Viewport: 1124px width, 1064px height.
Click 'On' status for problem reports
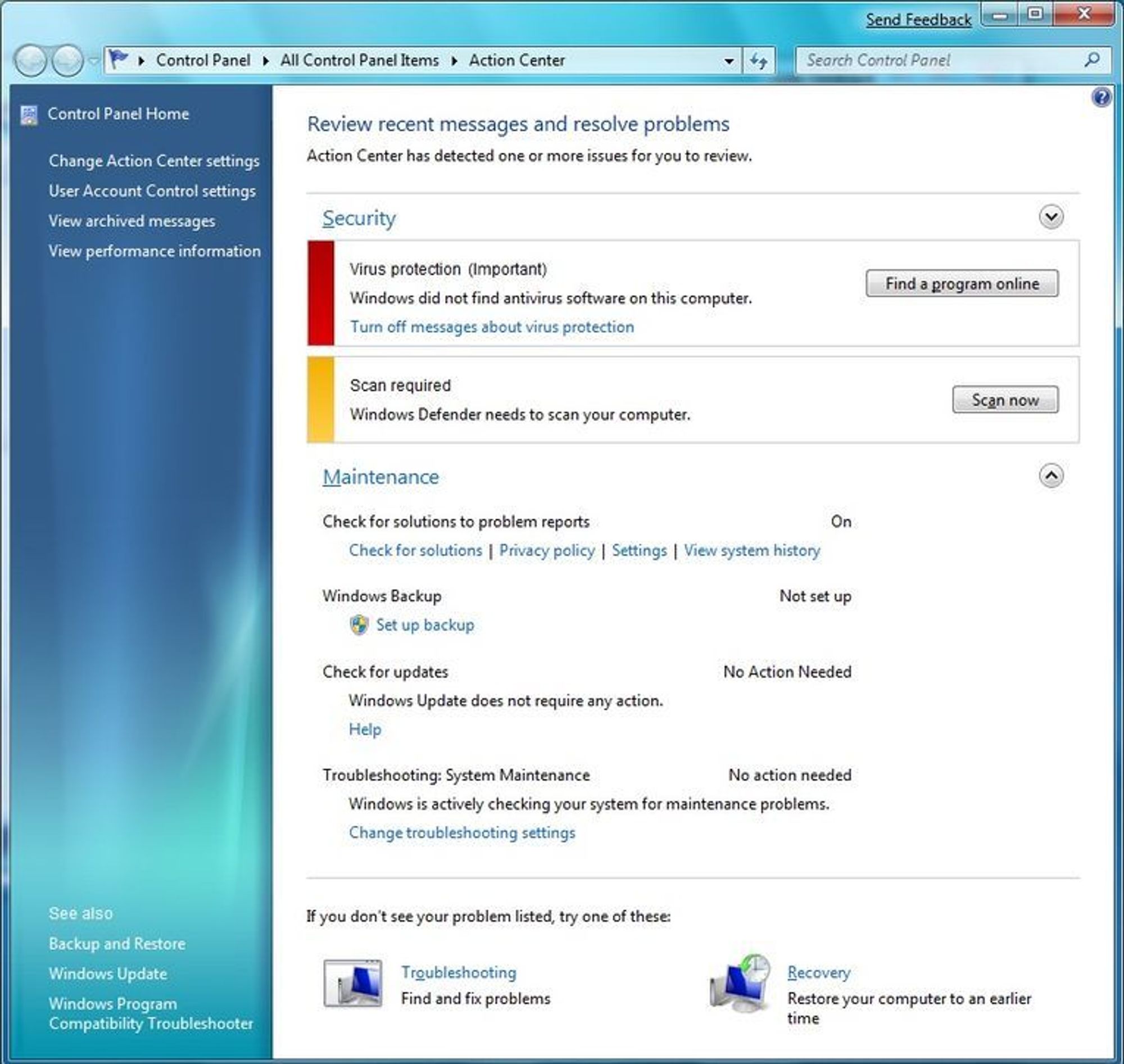(x=841, y=522)
